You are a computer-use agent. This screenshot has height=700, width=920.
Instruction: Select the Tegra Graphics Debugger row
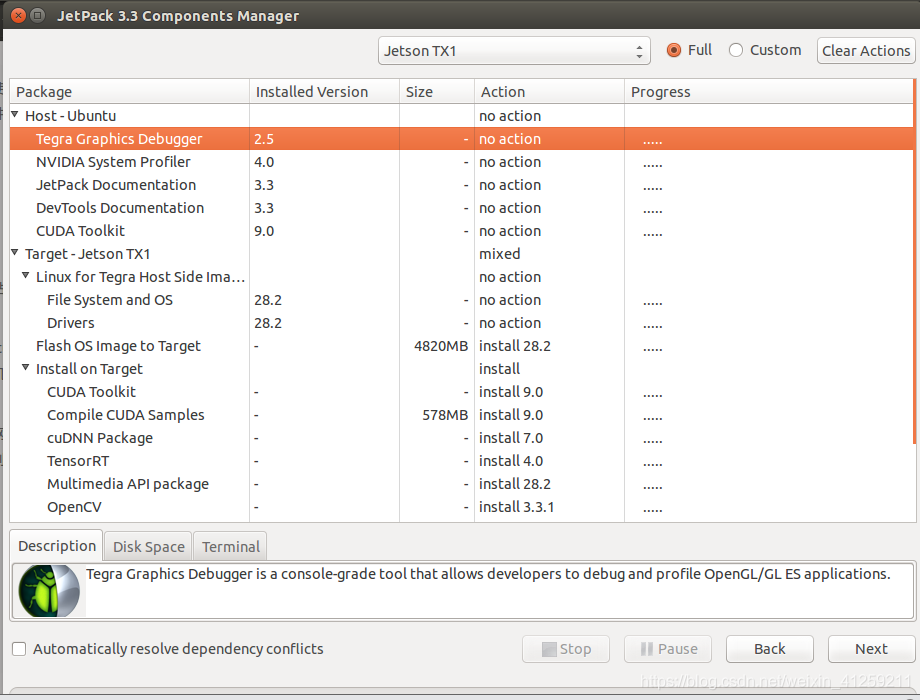pos(461,139)
